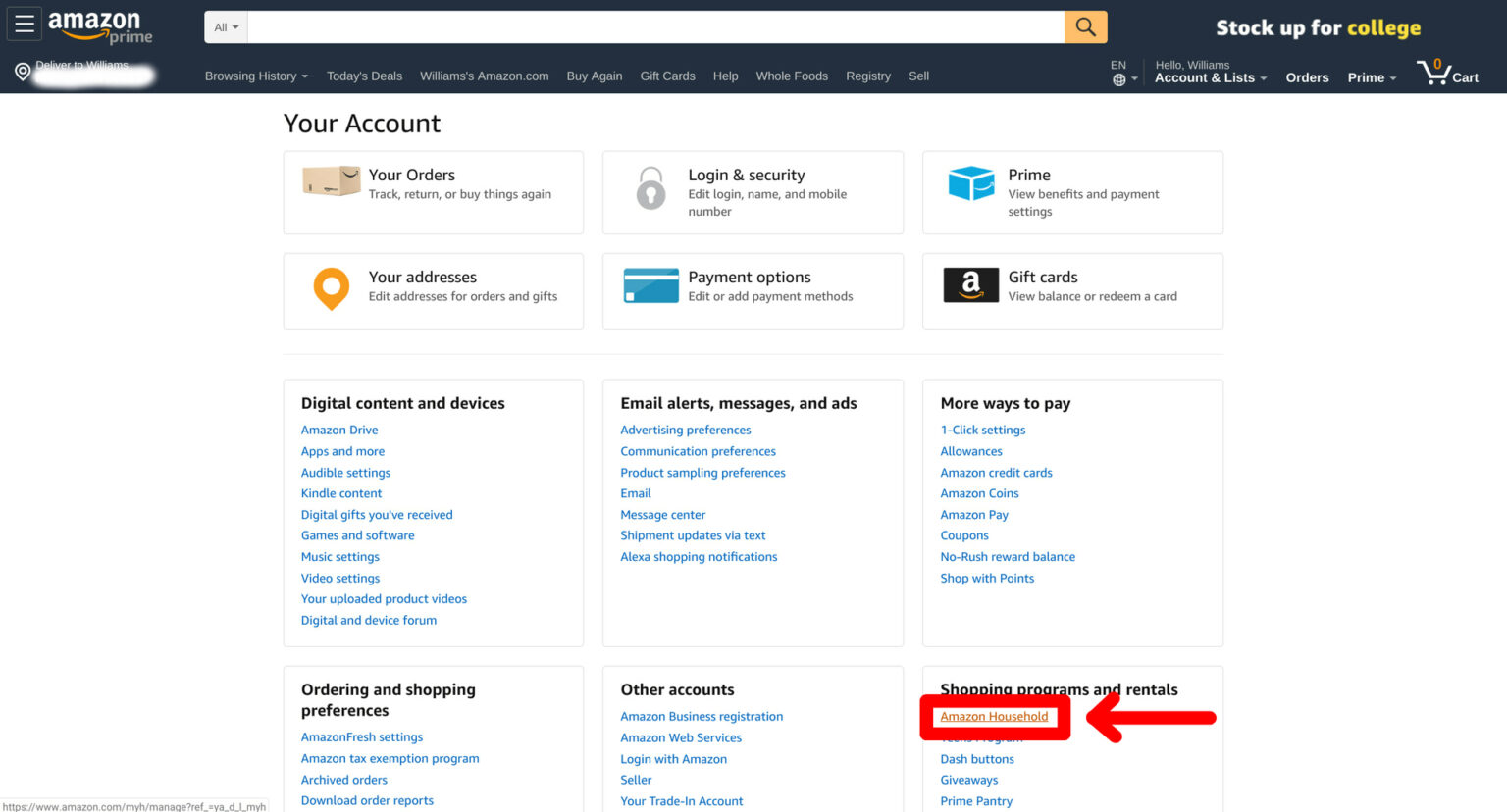Click the Kindle content link
Screen dimensions: 1507x812
click(x=341, y=493)
